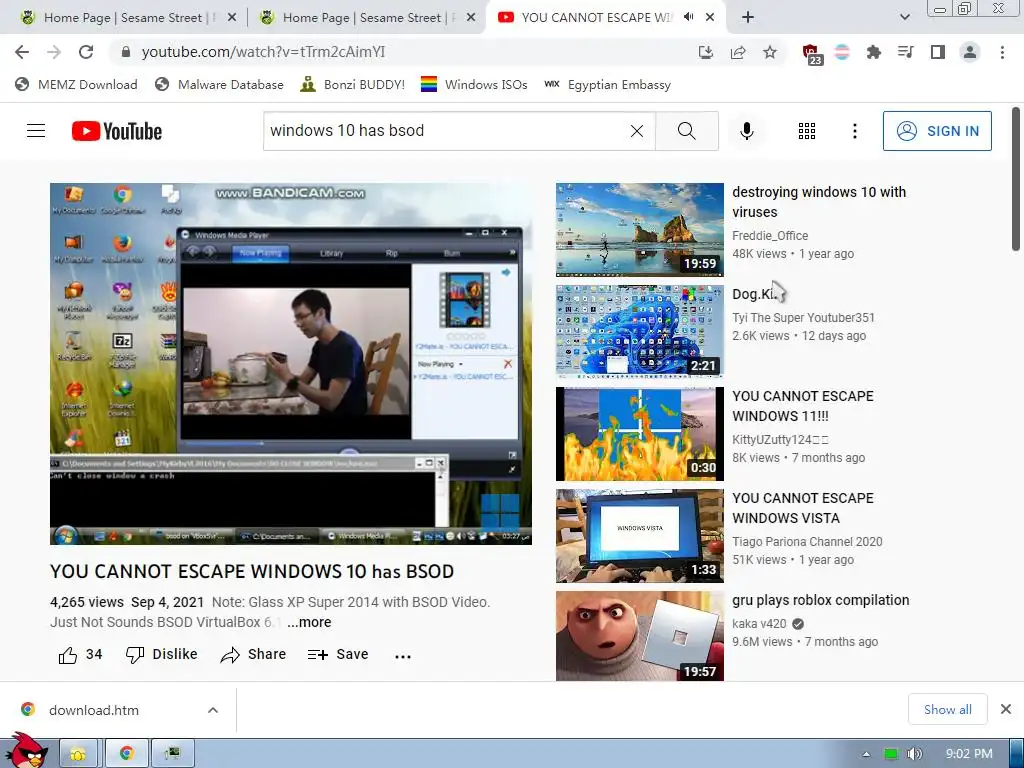This screenshot has height=768, width=1024.
Task: Click the main video player
Action: point(291,364)
